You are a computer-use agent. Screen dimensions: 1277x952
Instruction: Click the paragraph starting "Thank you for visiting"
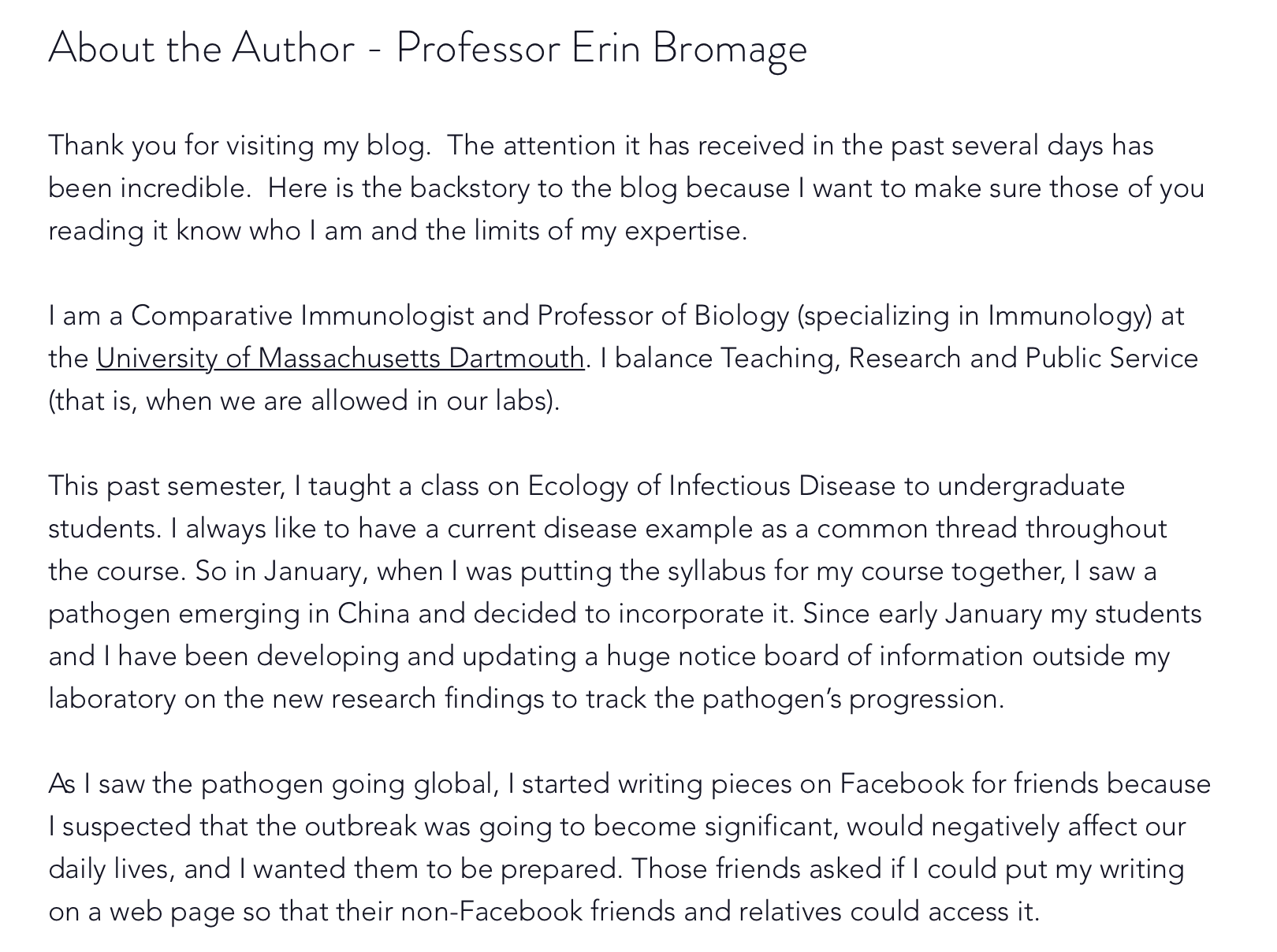(x=627, y=188)
